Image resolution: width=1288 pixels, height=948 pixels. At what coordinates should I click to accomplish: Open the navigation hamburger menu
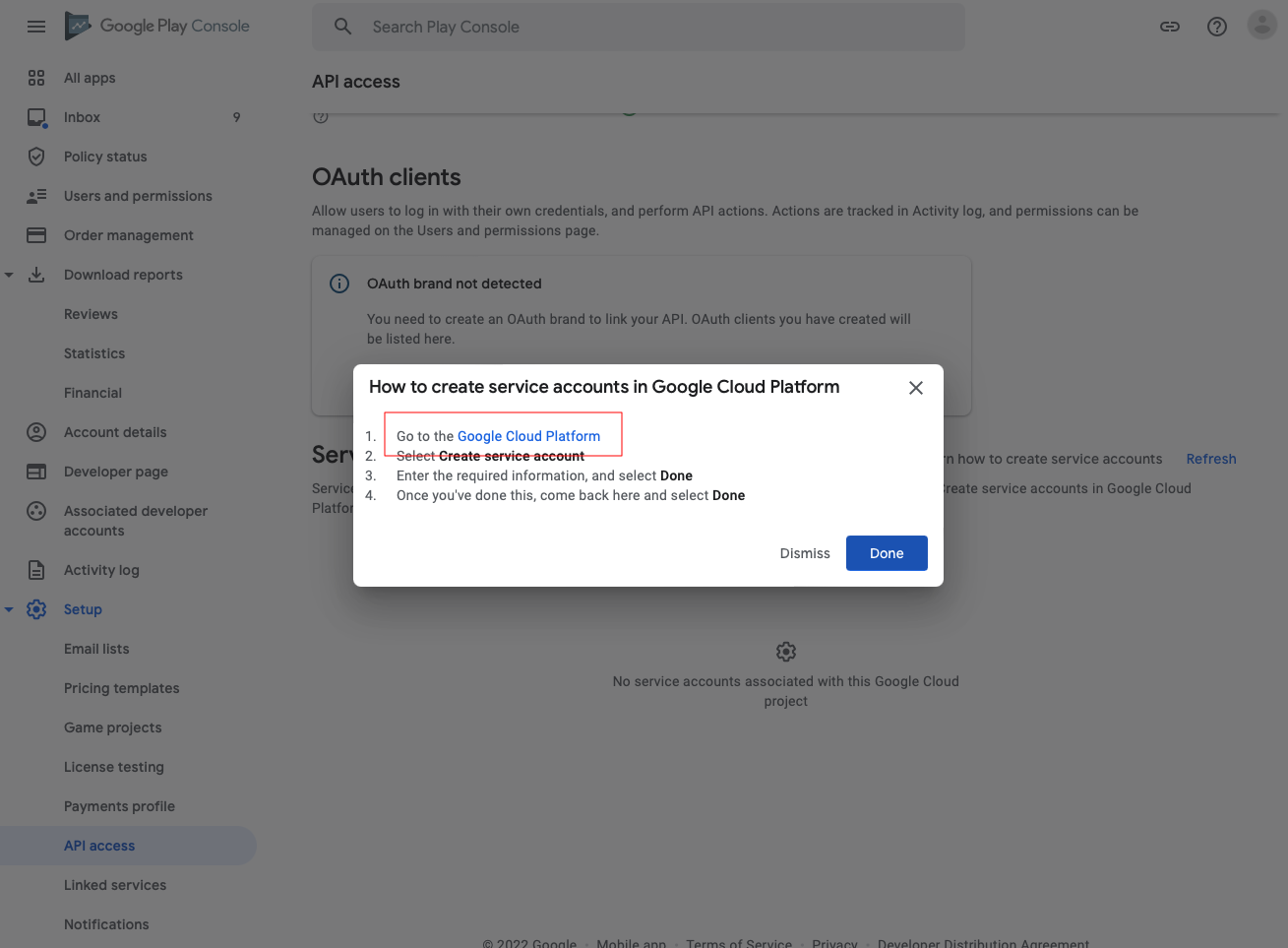tap(36, 27)
